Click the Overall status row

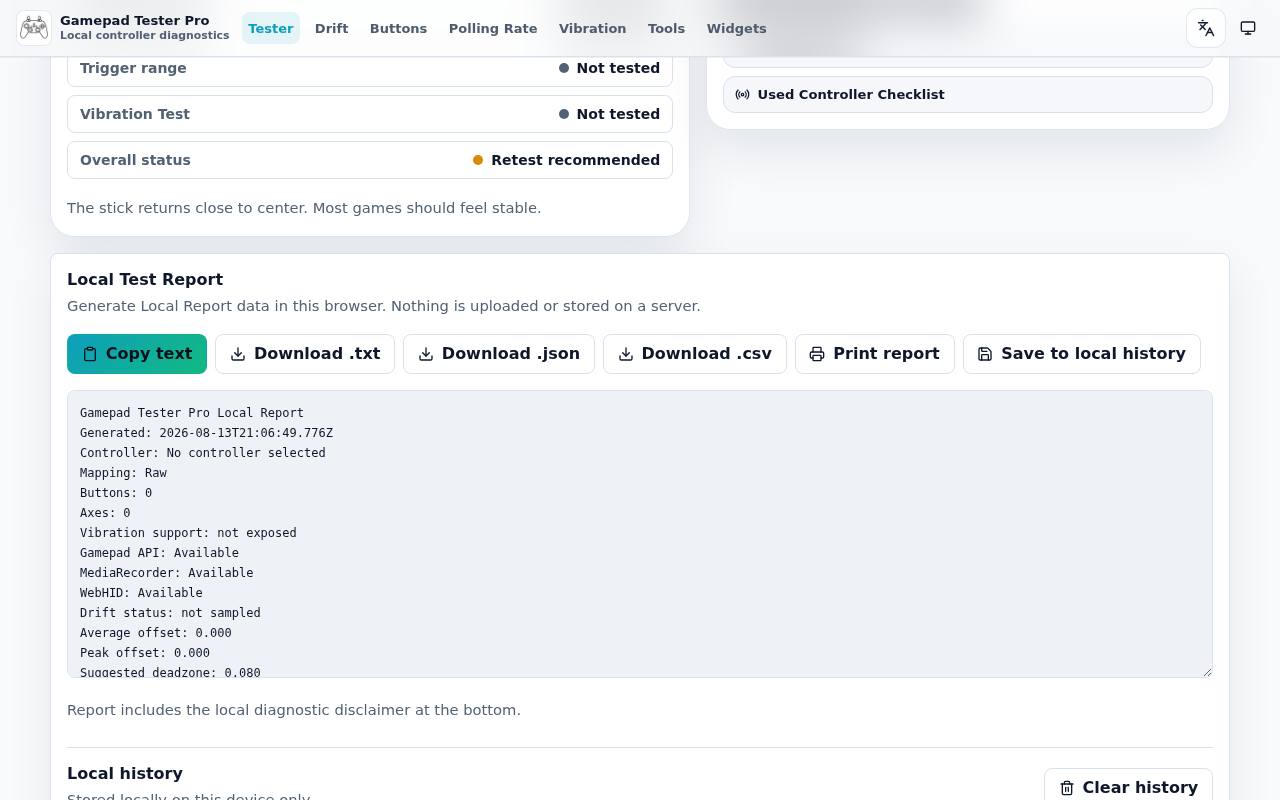[370, 160]
